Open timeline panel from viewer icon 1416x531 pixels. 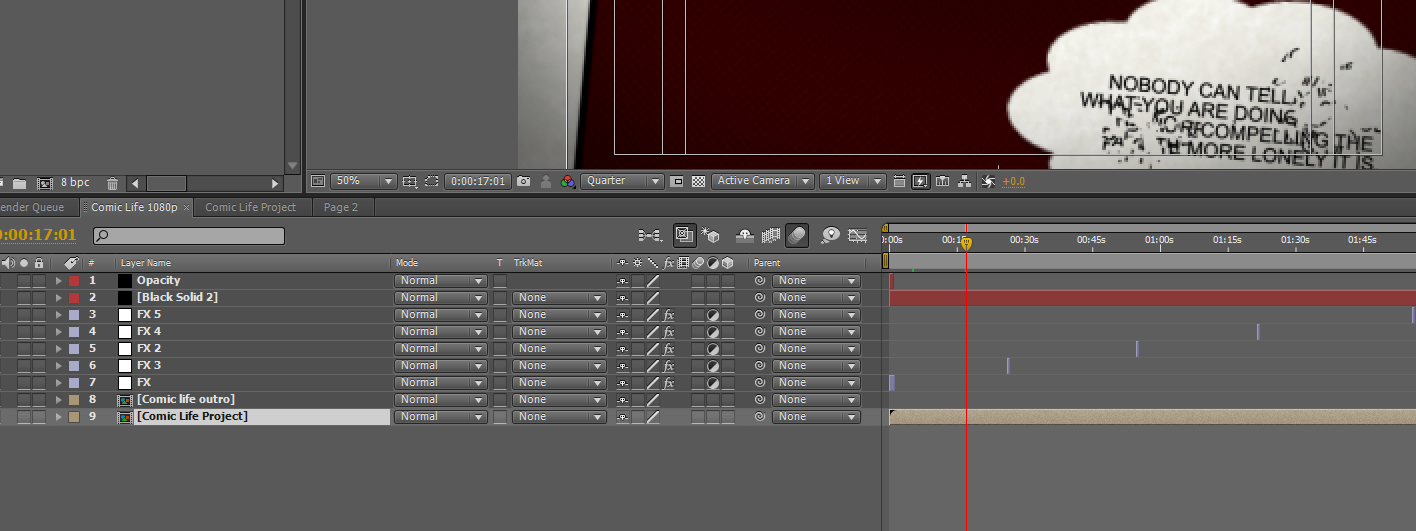point(941,181)
